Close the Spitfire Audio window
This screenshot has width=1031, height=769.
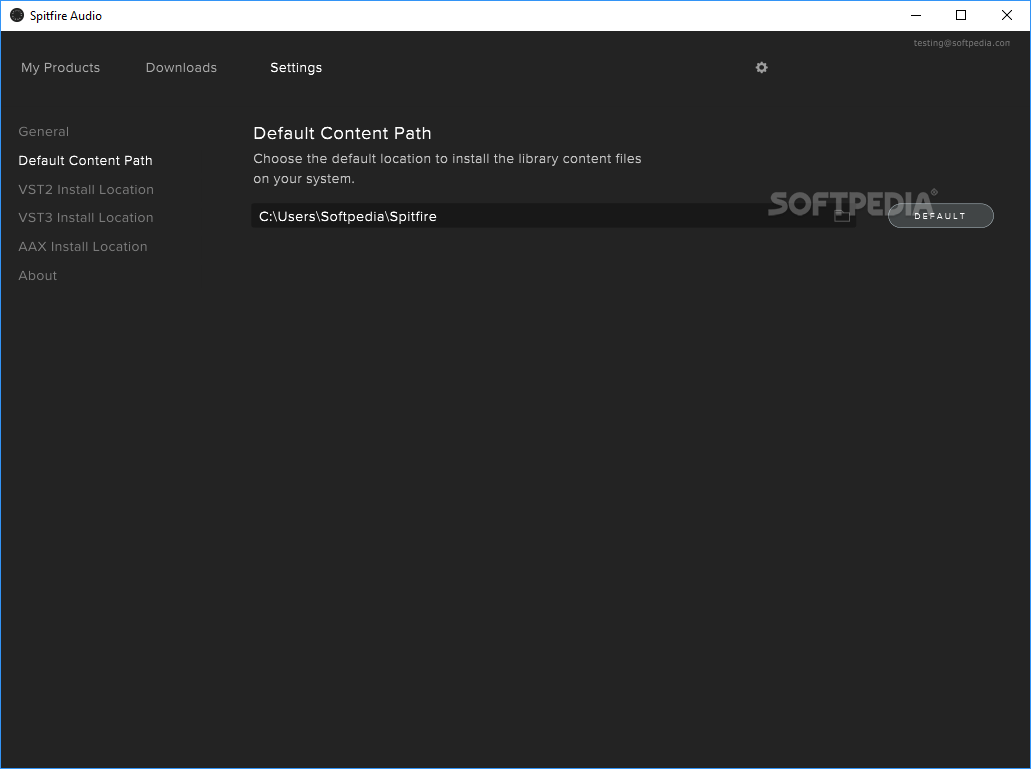(x=1006, y=15)
